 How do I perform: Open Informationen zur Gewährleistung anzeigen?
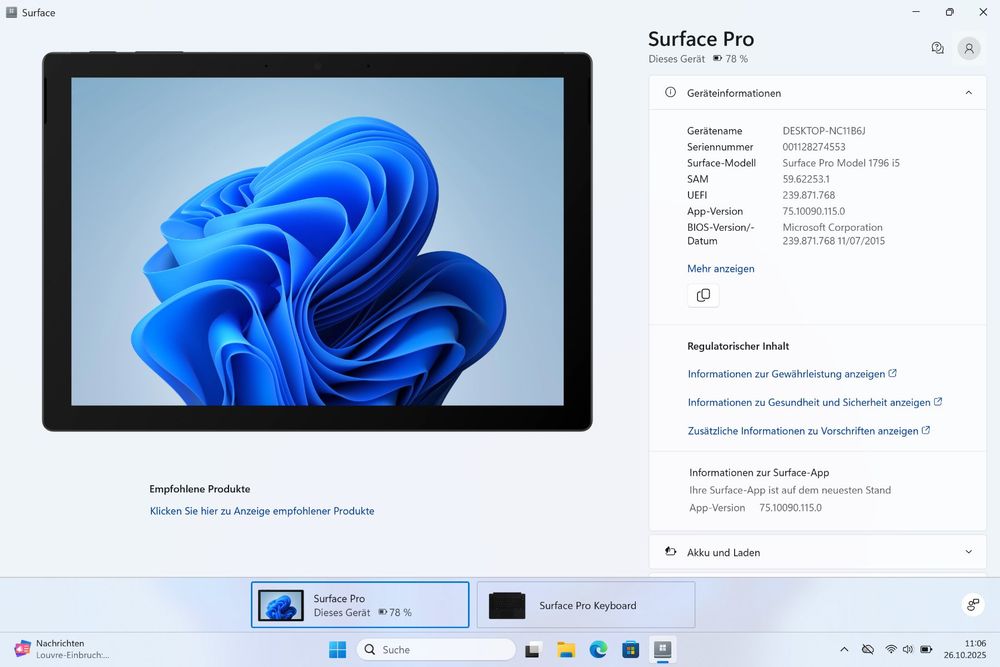tap(786, 373)
